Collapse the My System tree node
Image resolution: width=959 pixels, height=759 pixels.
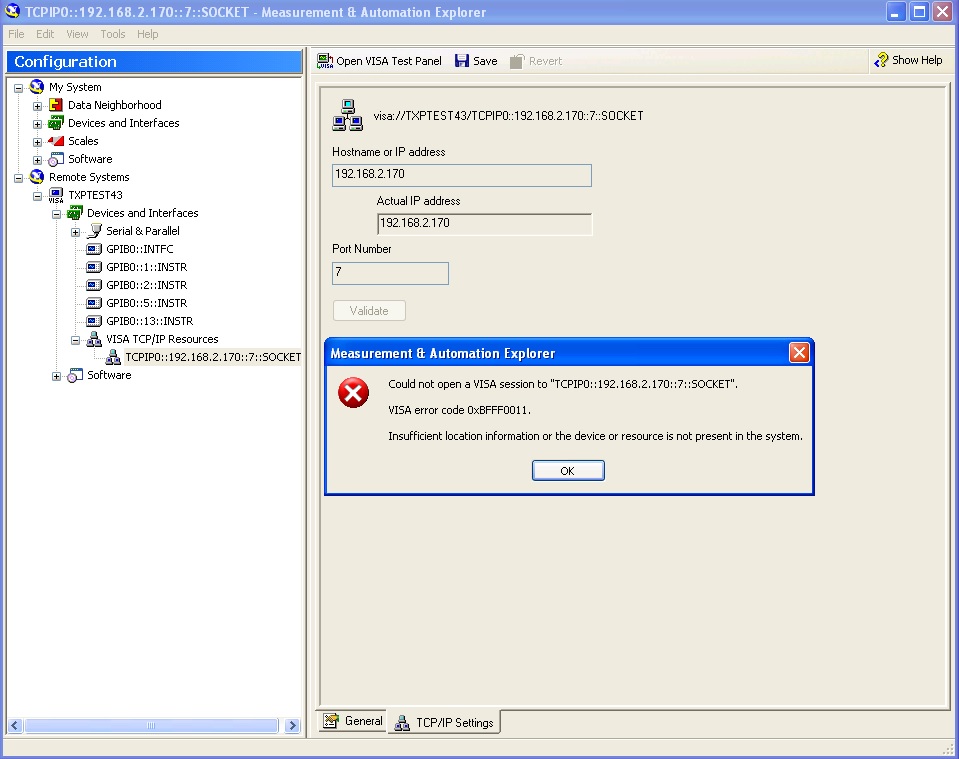click(x=18, y=88)
